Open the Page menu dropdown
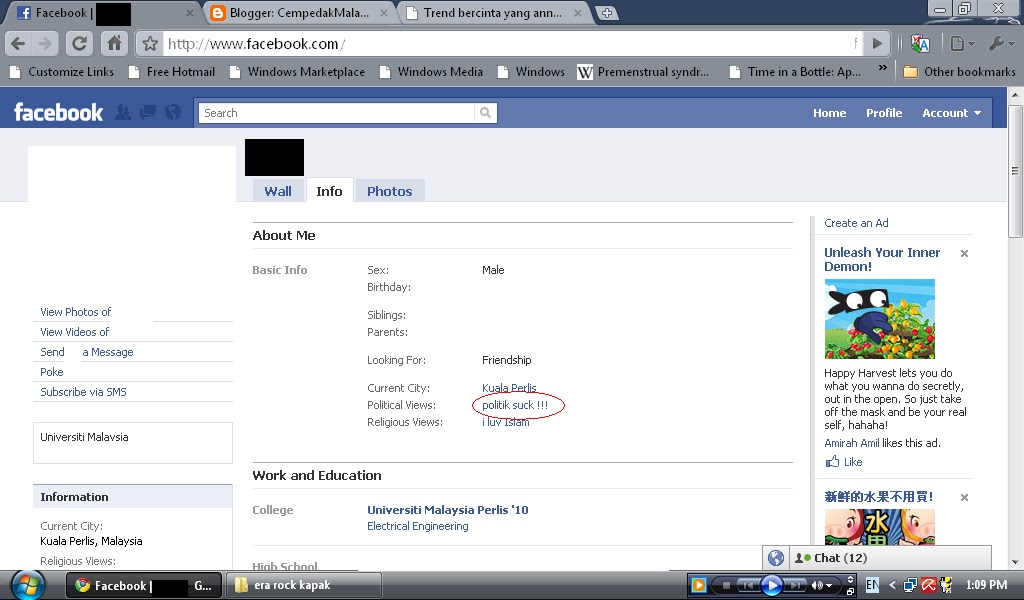The image size is (1024, 600). (x=962, y=44)
